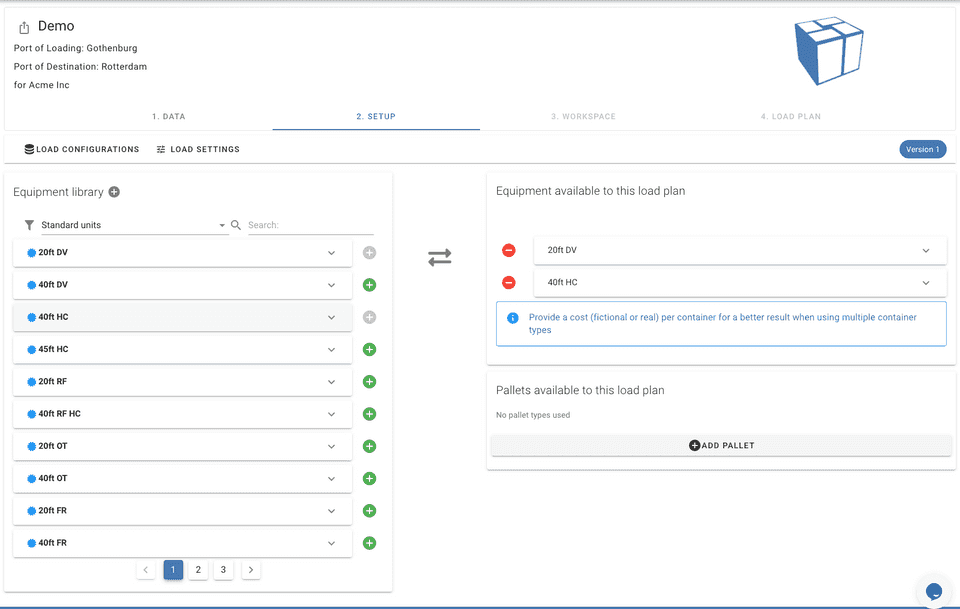This screenshot has width=960, height=609.
Task: Click the Version 1 badge
Action: click(x=922, y=149)
